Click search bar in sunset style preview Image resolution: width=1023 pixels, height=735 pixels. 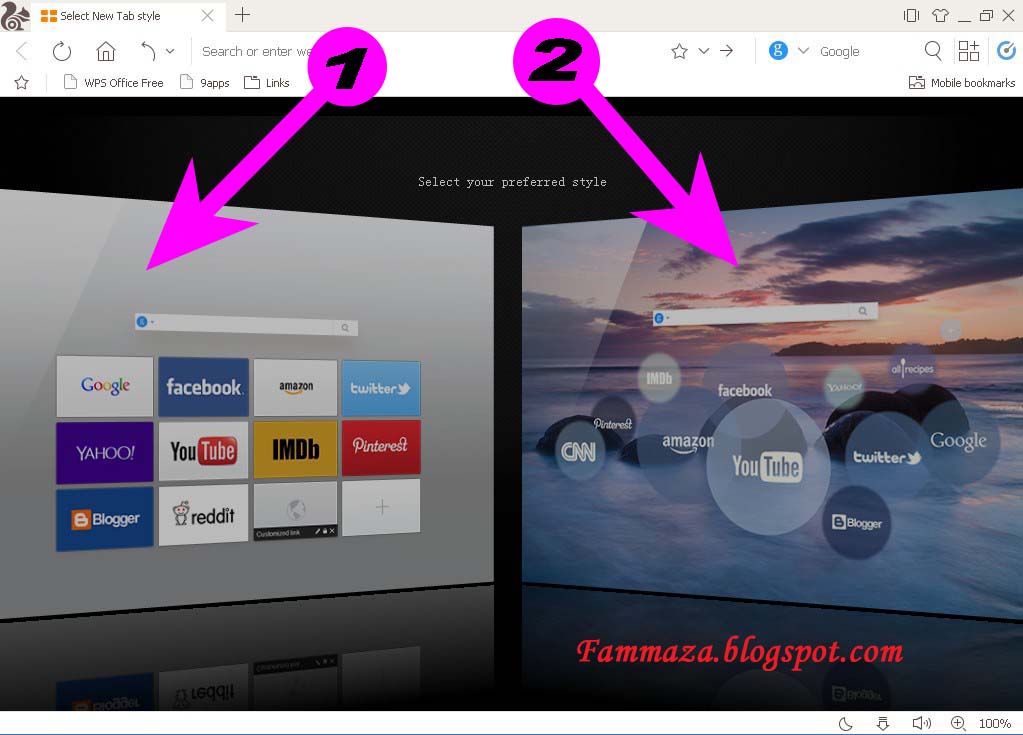(x=765, y=314)
